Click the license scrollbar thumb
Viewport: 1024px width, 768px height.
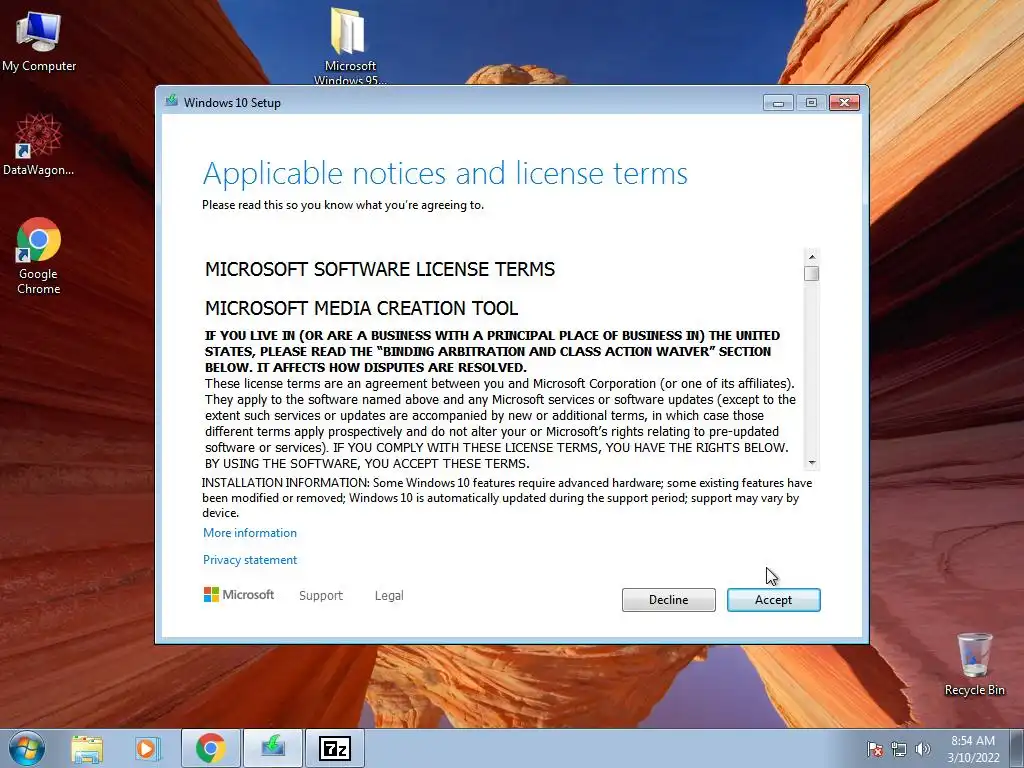[x=812, y=273]
